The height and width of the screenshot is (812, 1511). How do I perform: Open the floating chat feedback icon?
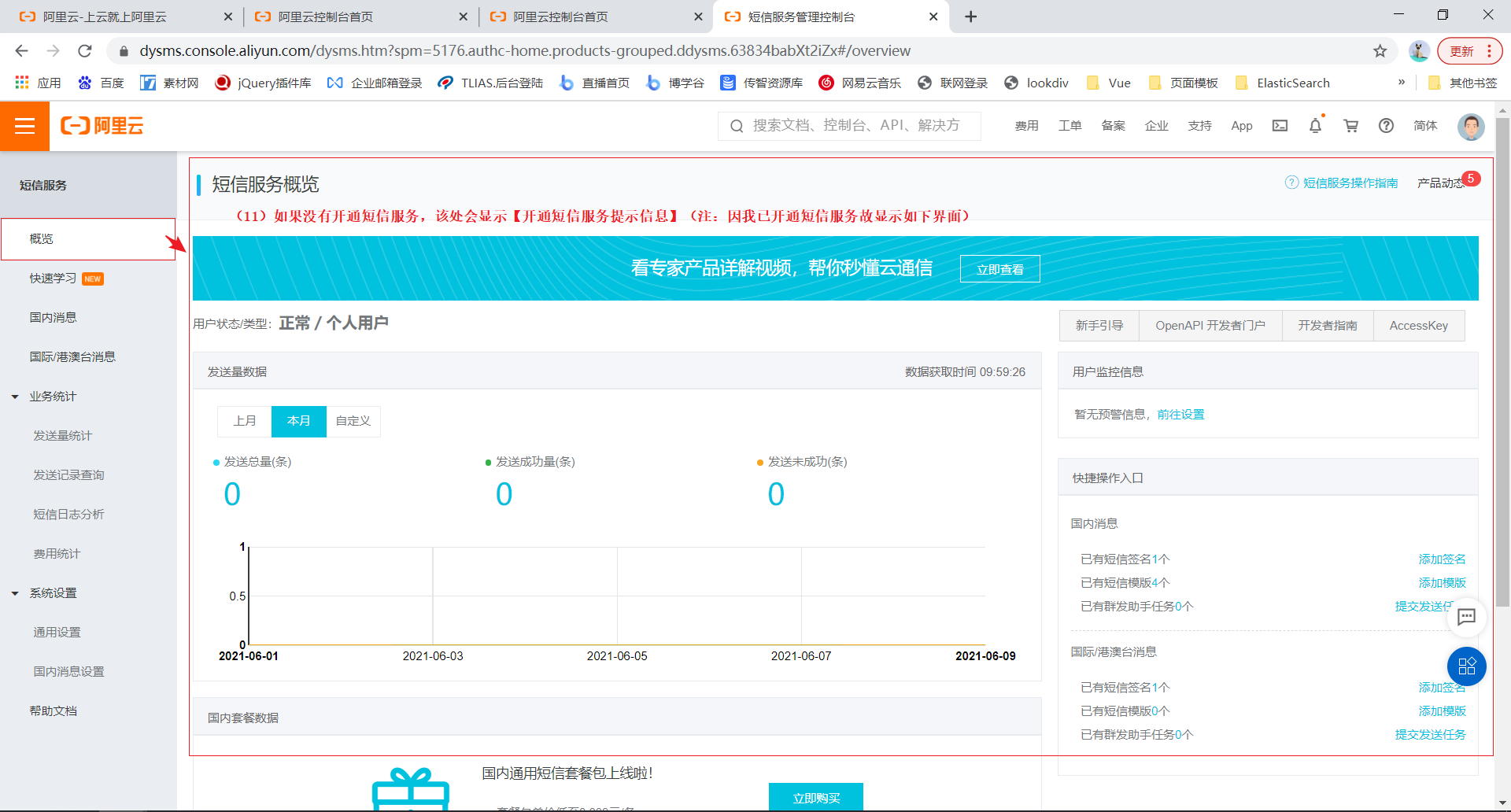tap(1466, 617)
